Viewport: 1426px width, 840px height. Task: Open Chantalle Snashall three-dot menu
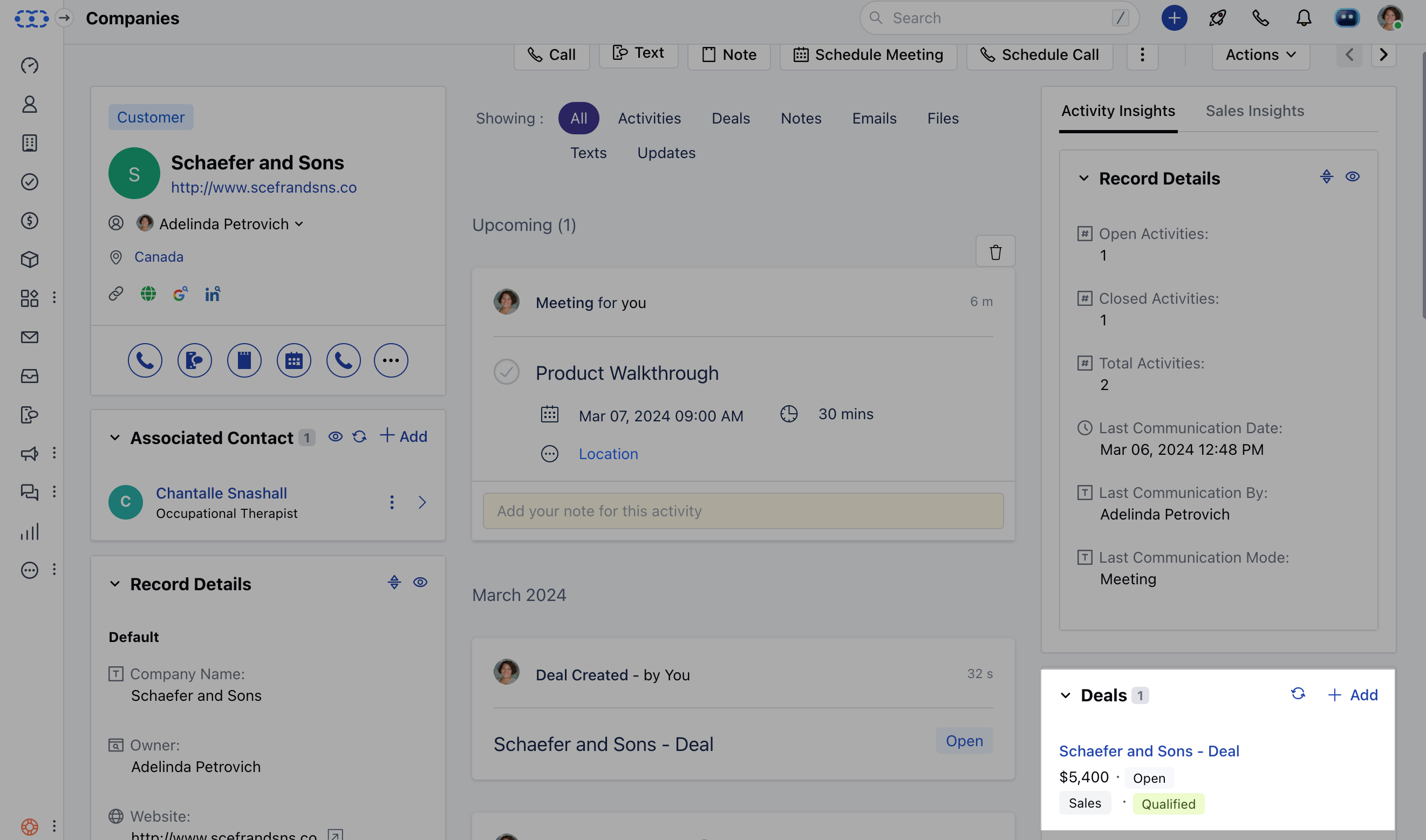(x=392, y=503)
